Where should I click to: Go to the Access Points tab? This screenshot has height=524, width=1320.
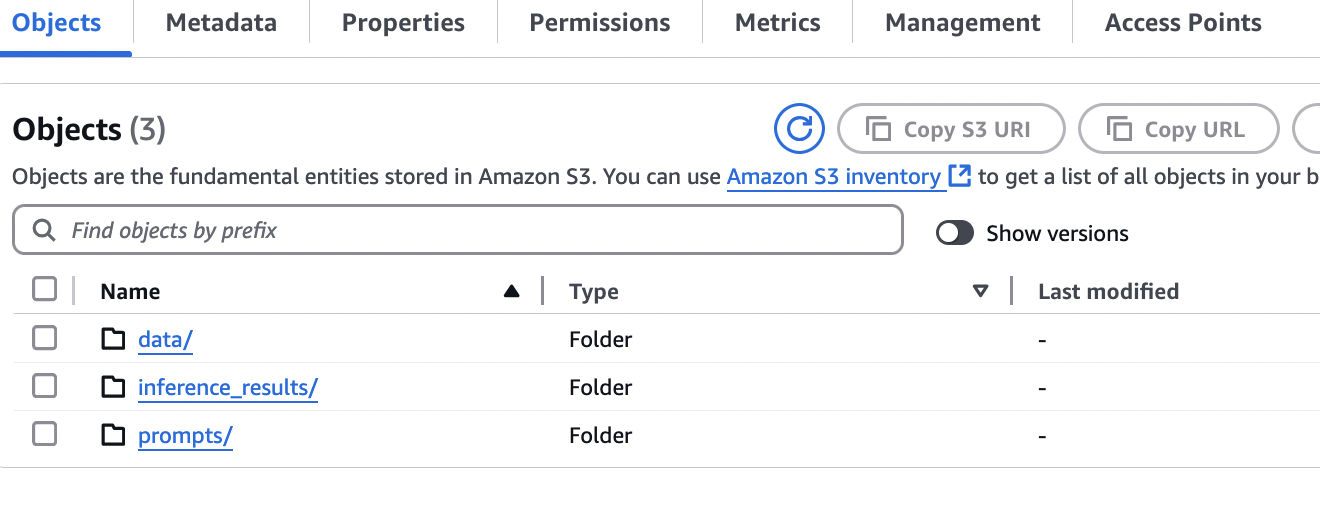point(1183,23)
